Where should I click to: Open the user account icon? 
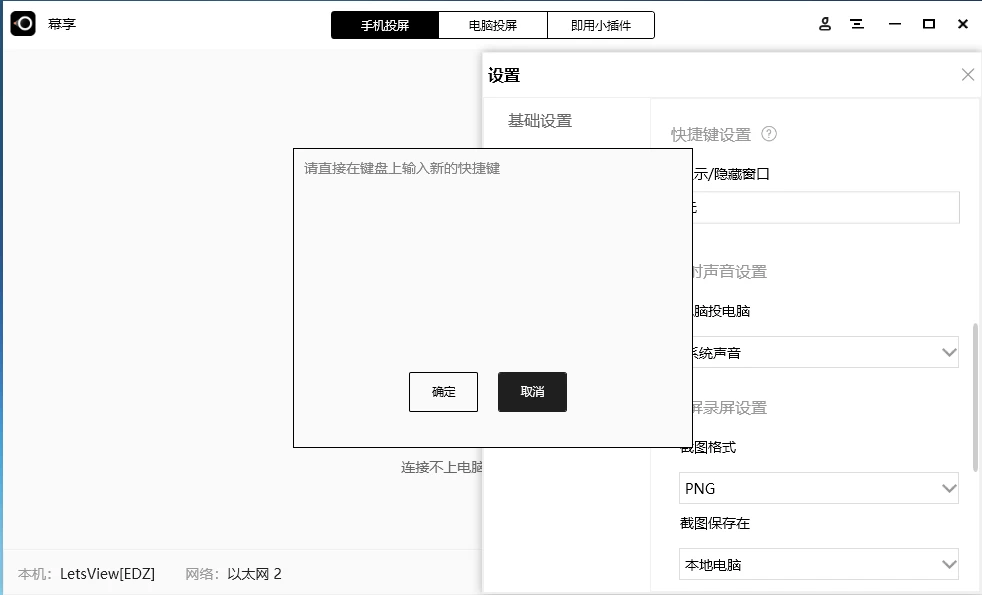(x=824, y=23)
